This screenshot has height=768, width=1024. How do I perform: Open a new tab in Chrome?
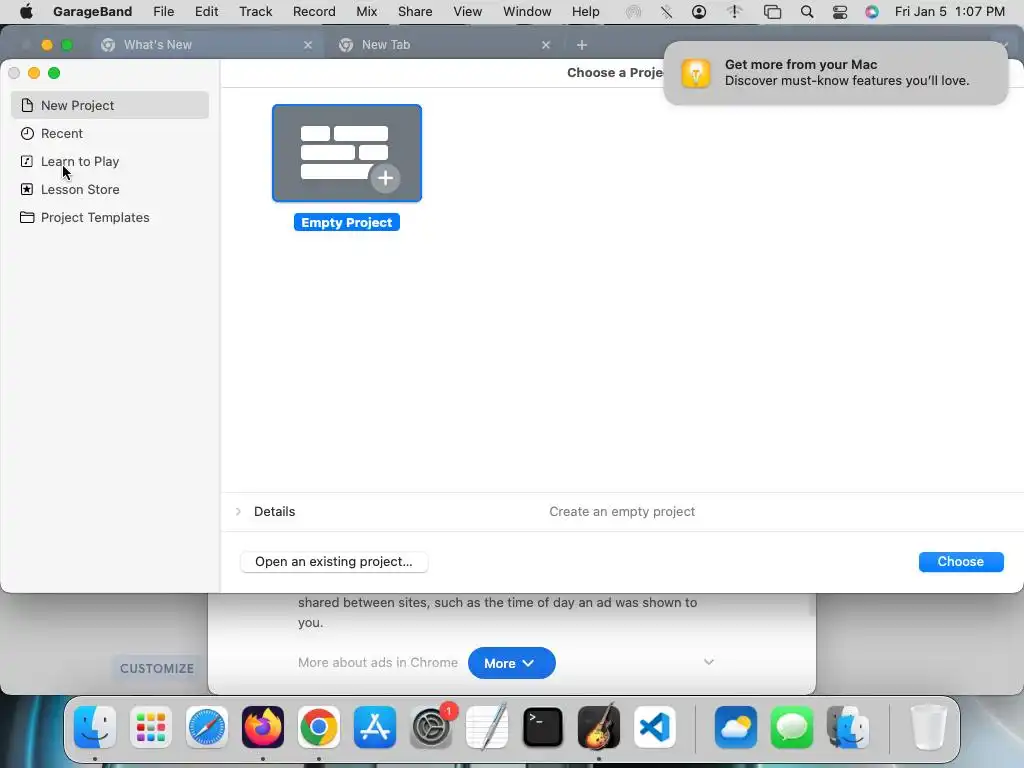point(582,44)
